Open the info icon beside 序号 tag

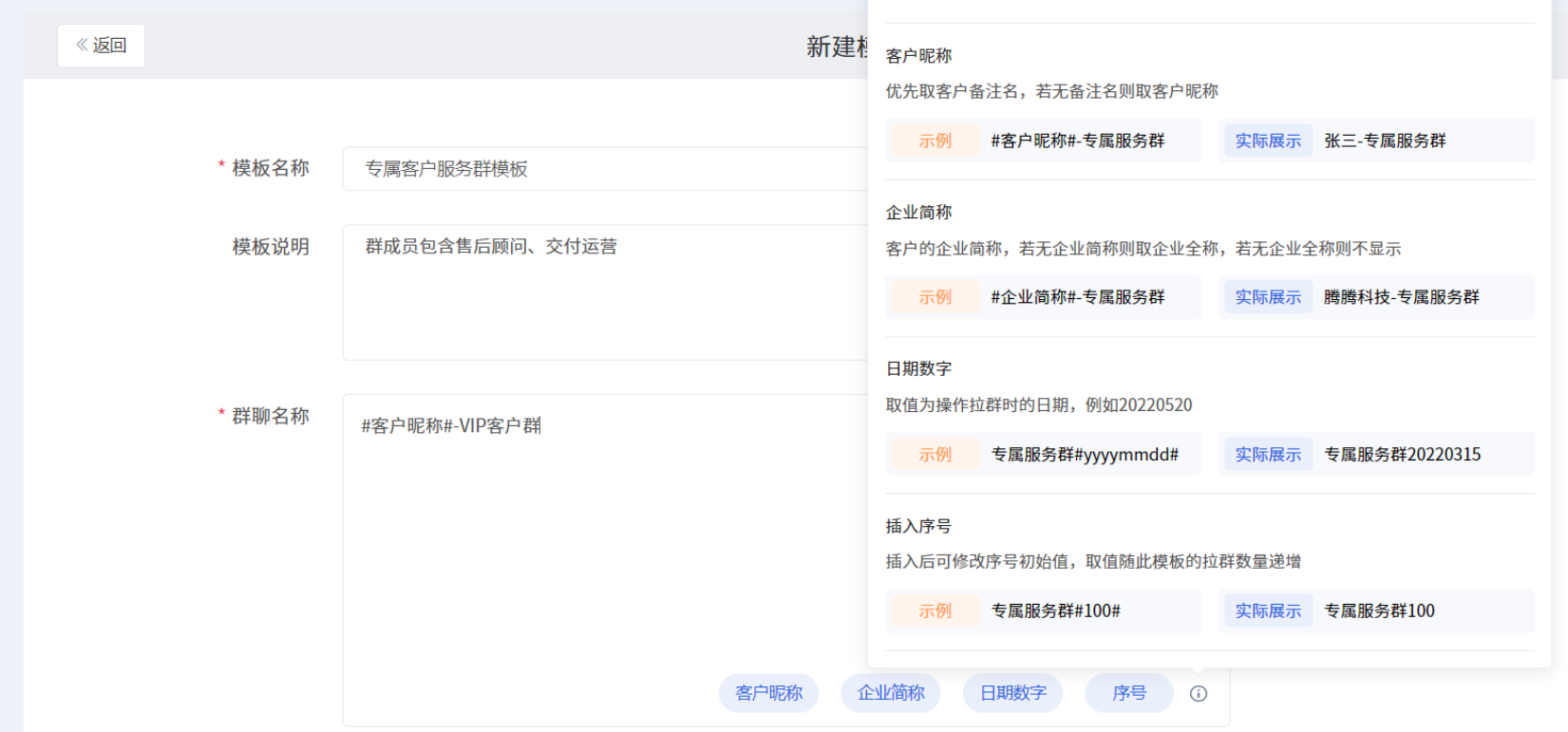point(1199,693)
